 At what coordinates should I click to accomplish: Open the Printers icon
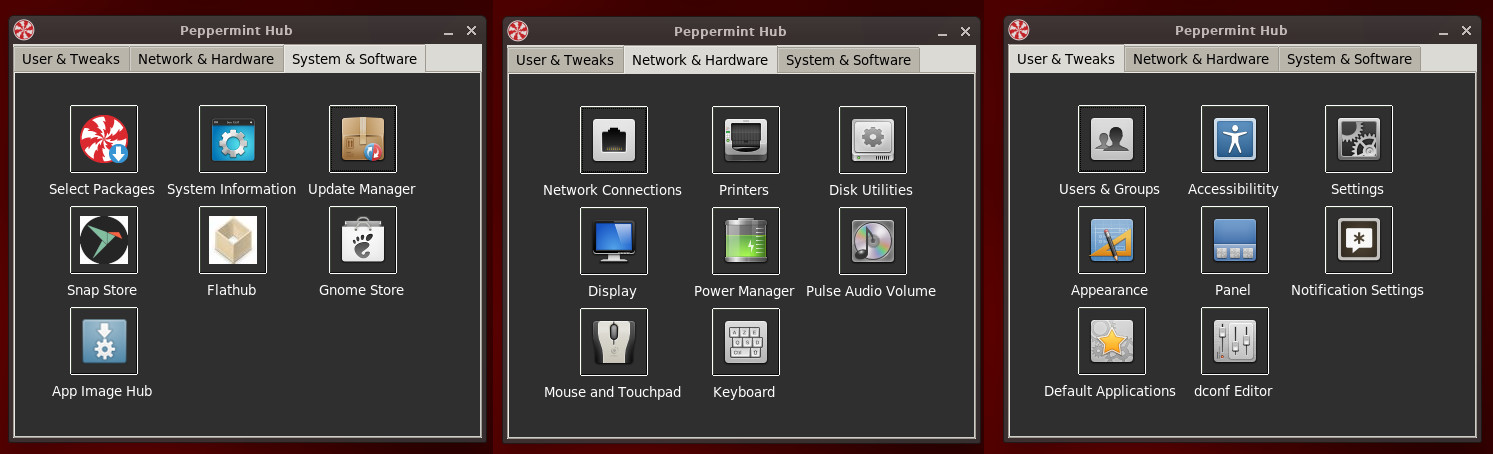(746, 140)
